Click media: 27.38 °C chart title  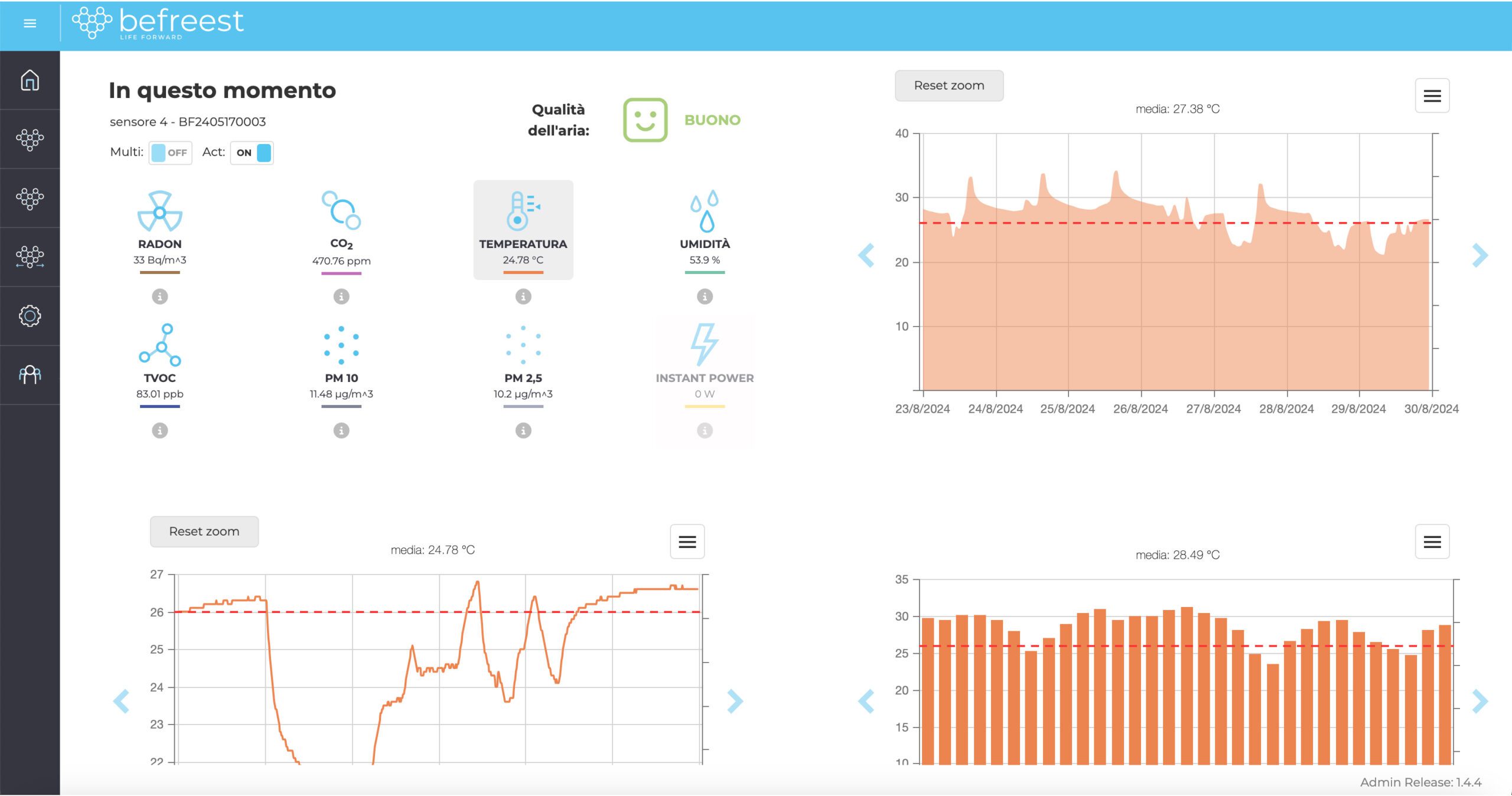(x=1177, y=109)
